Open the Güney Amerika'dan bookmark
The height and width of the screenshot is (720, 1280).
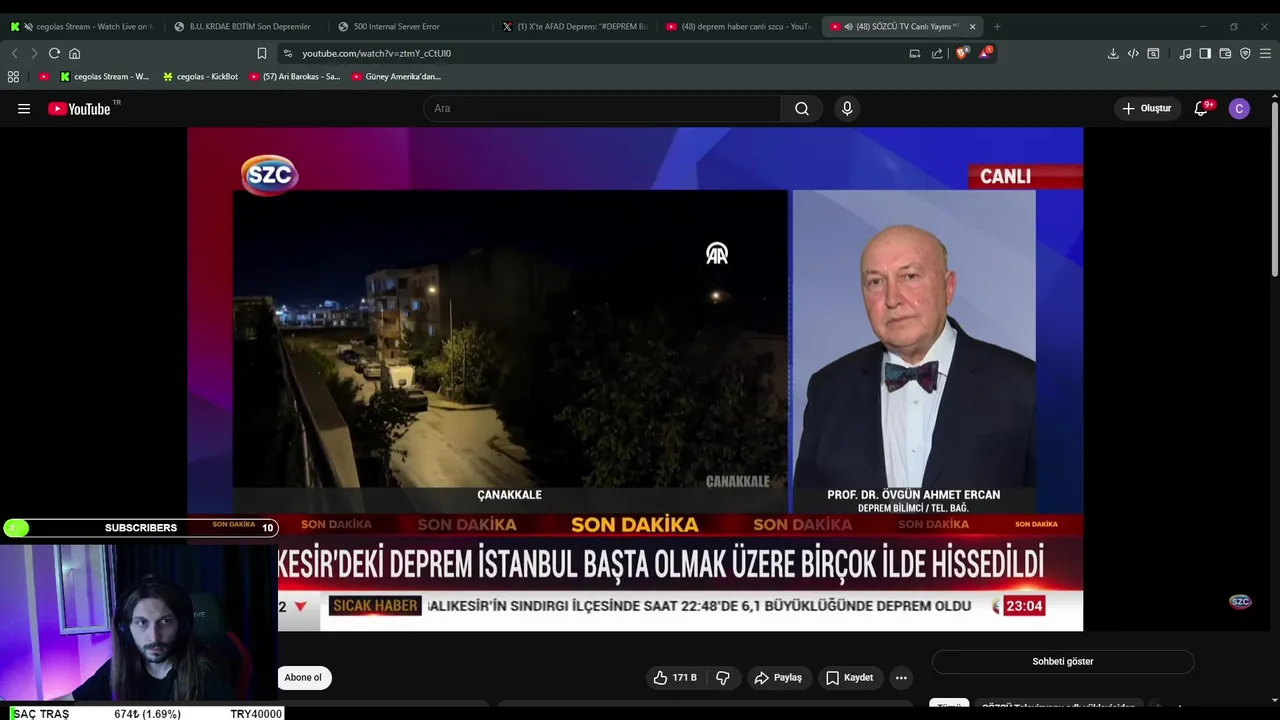[x=396, y=76]
